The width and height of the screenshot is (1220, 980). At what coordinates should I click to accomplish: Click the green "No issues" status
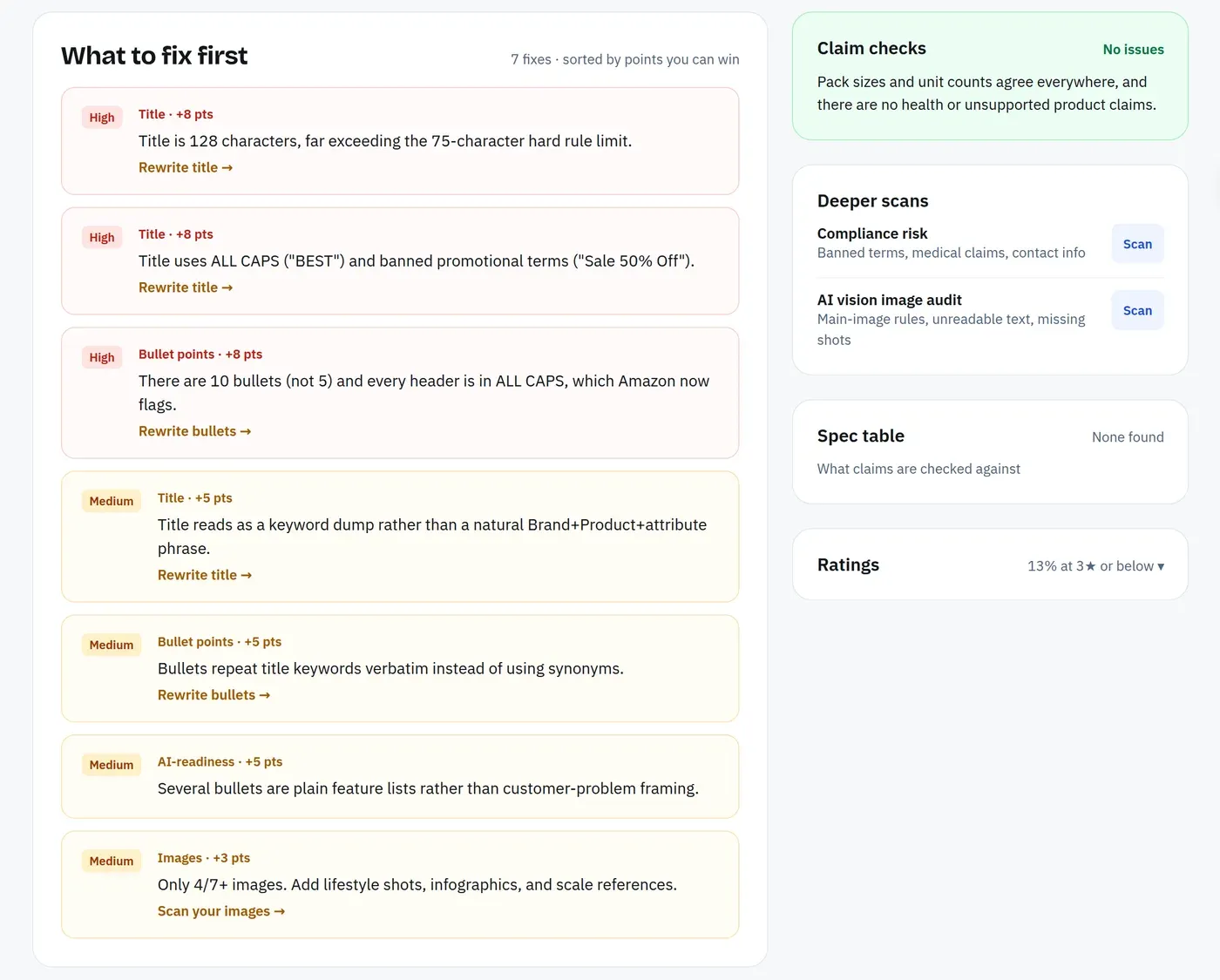1134,50
